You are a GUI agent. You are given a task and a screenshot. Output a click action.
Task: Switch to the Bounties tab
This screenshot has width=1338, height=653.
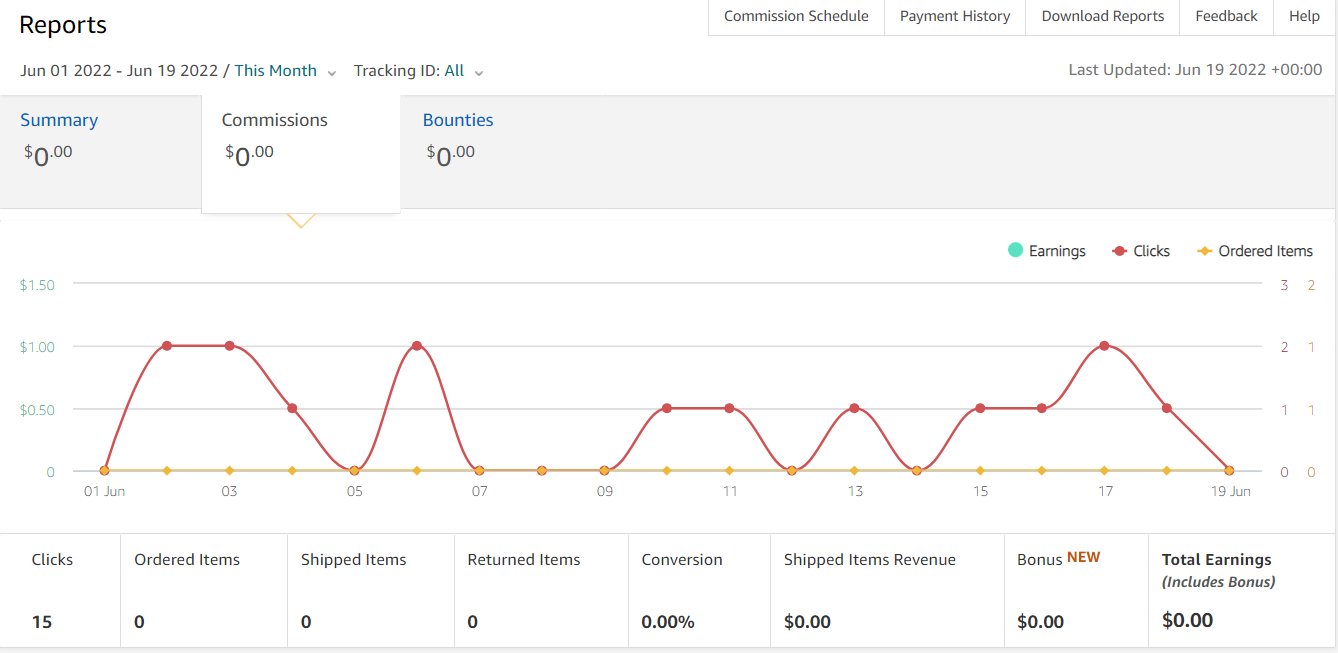[458, 120]
